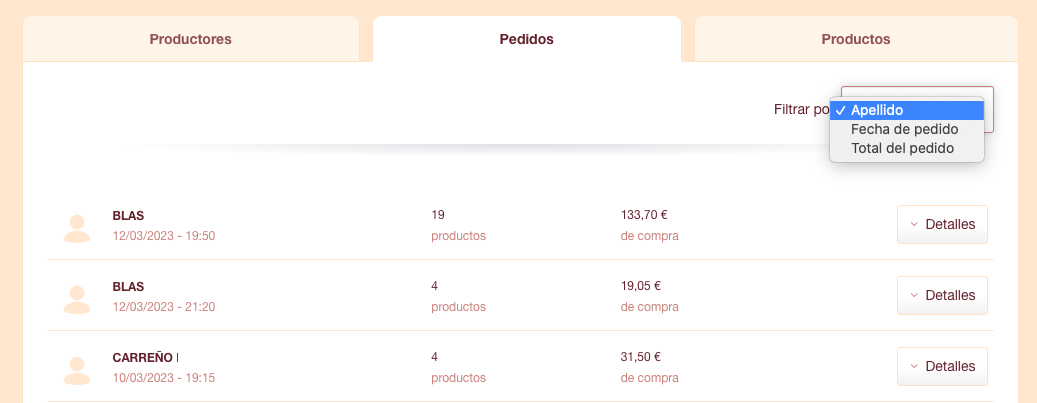Screen dimensions: 1037x403
Task: Click the CARREÑO order avatar icon
Action: click(x=77, y=371)
